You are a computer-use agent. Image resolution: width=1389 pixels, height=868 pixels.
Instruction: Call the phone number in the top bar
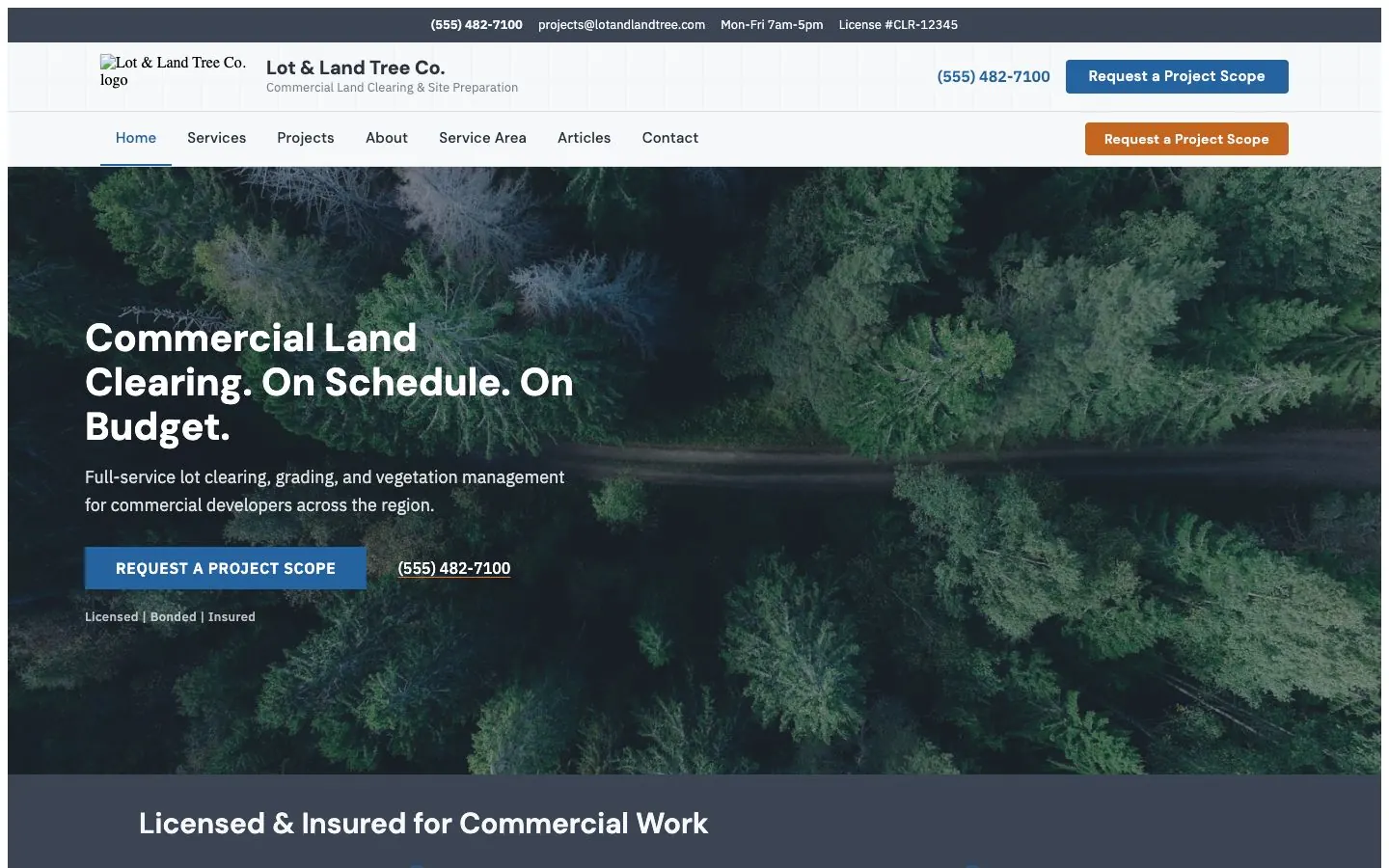click(477, 25)
